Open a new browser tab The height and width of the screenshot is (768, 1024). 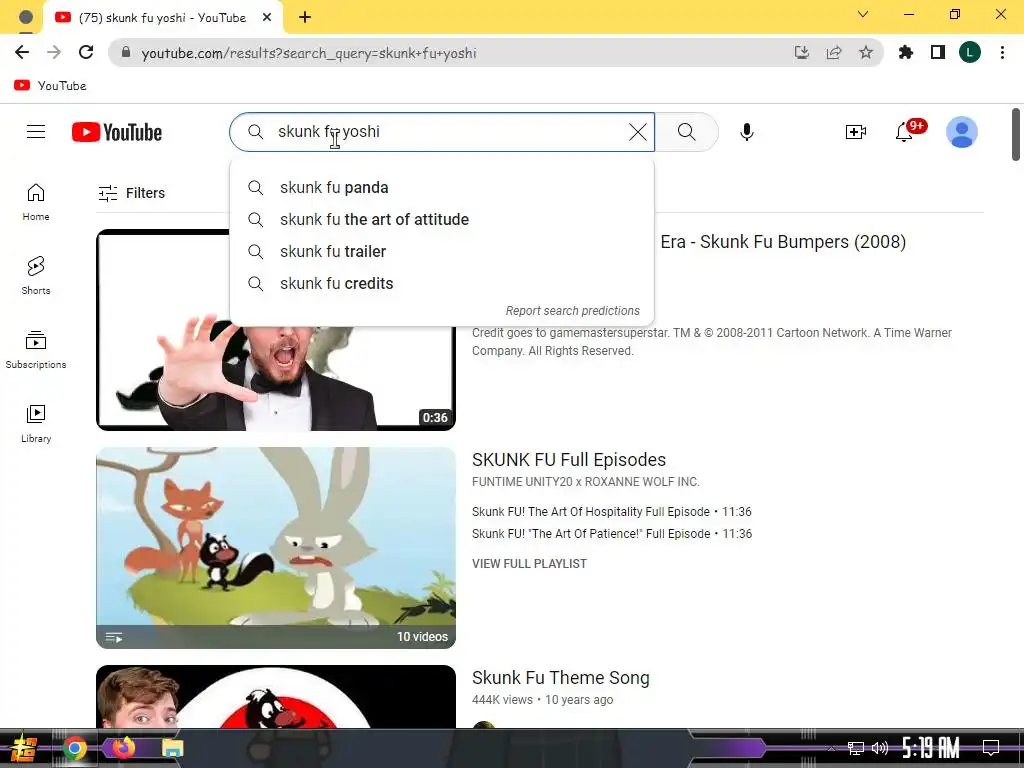305,17
